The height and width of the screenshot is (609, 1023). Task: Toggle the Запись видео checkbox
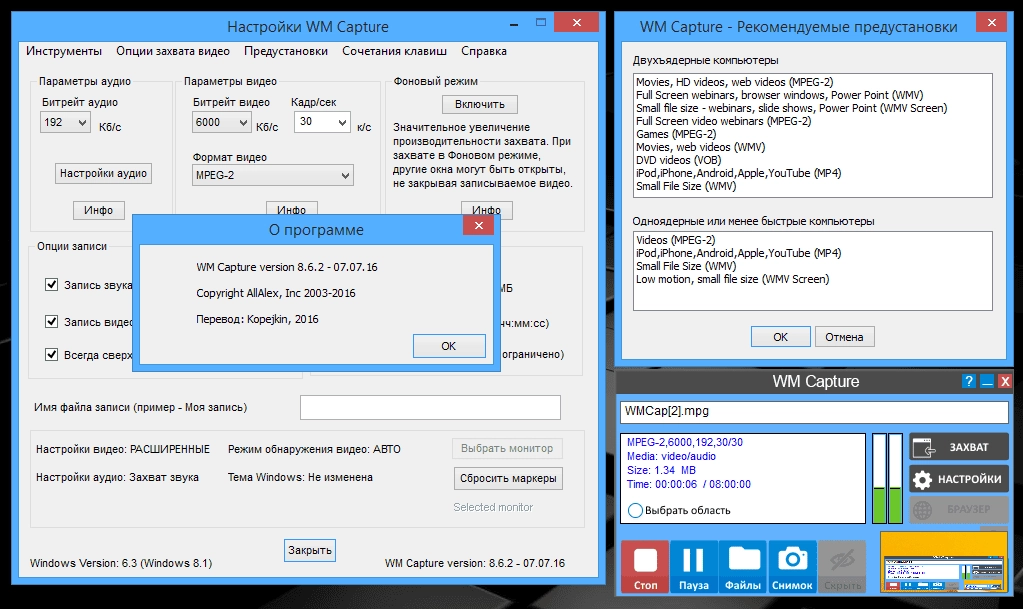point(52,321)
